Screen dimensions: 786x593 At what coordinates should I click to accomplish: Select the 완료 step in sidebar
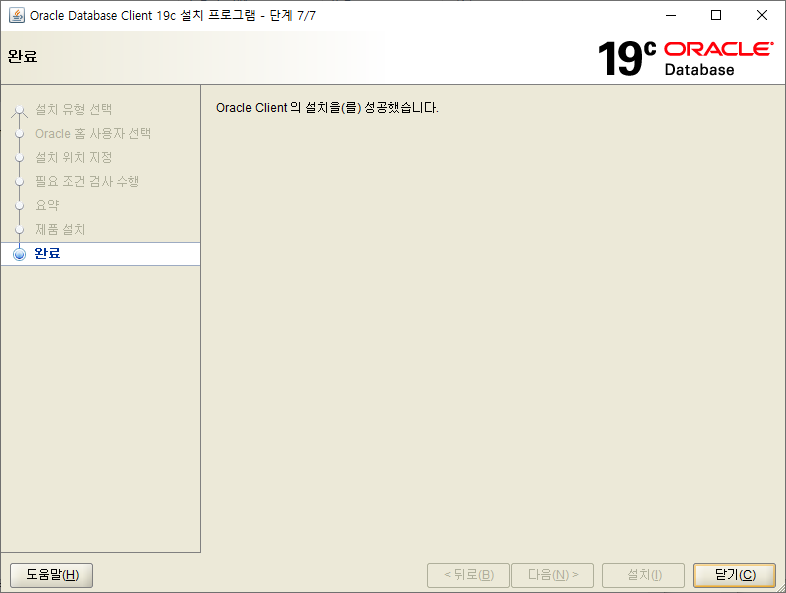[x=101, y=254]
